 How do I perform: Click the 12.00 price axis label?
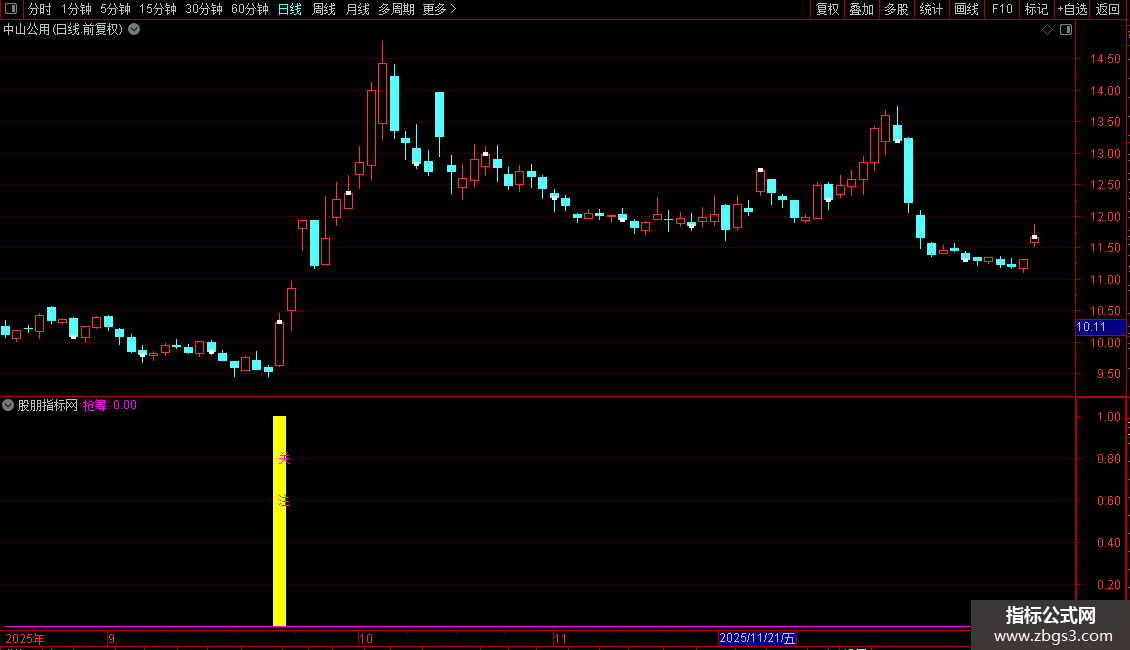(x=1105, y=216)
